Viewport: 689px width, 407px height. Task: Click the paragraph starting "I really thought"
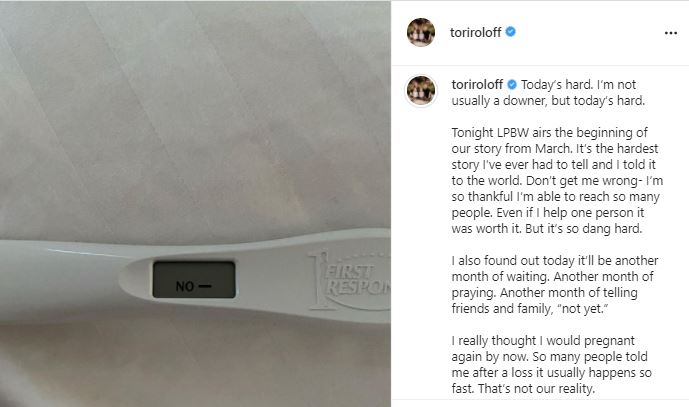click(551, 364)
